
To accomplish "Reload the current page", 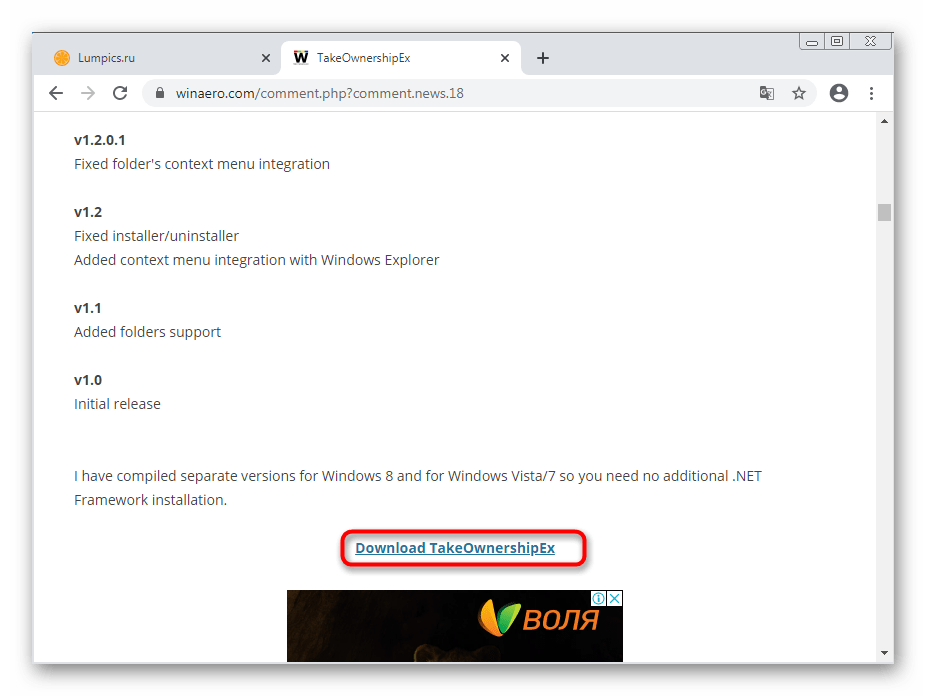I will [120, 93].
